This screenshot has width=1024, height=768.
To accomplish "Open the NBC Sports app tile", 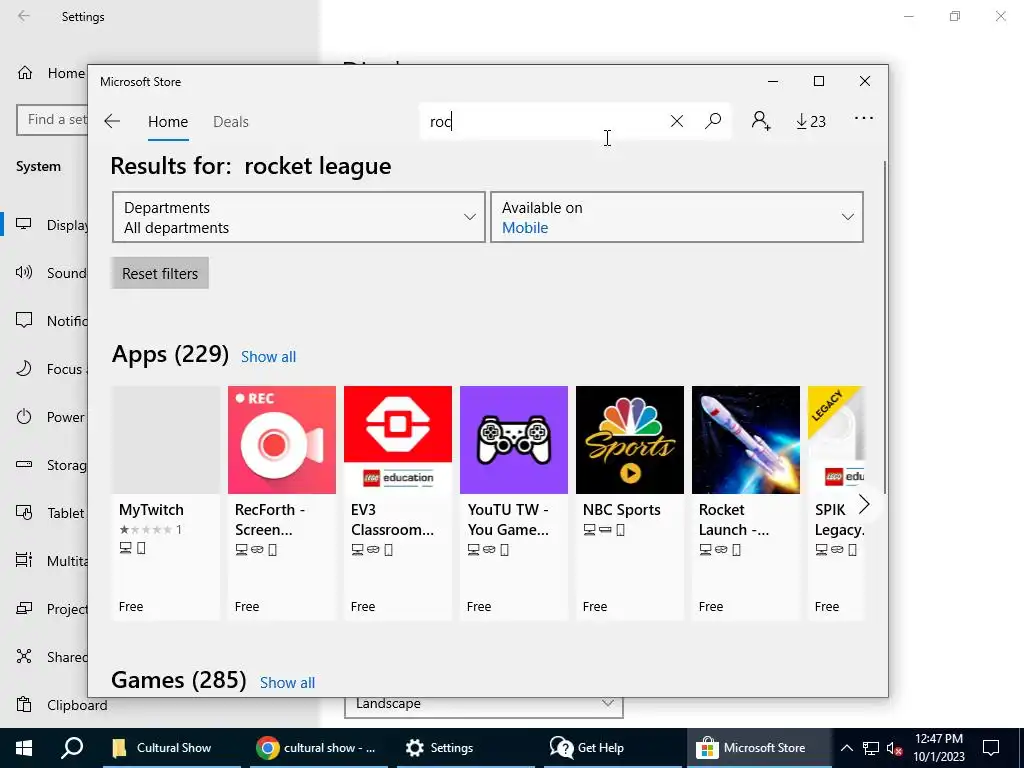I will 630,503.
